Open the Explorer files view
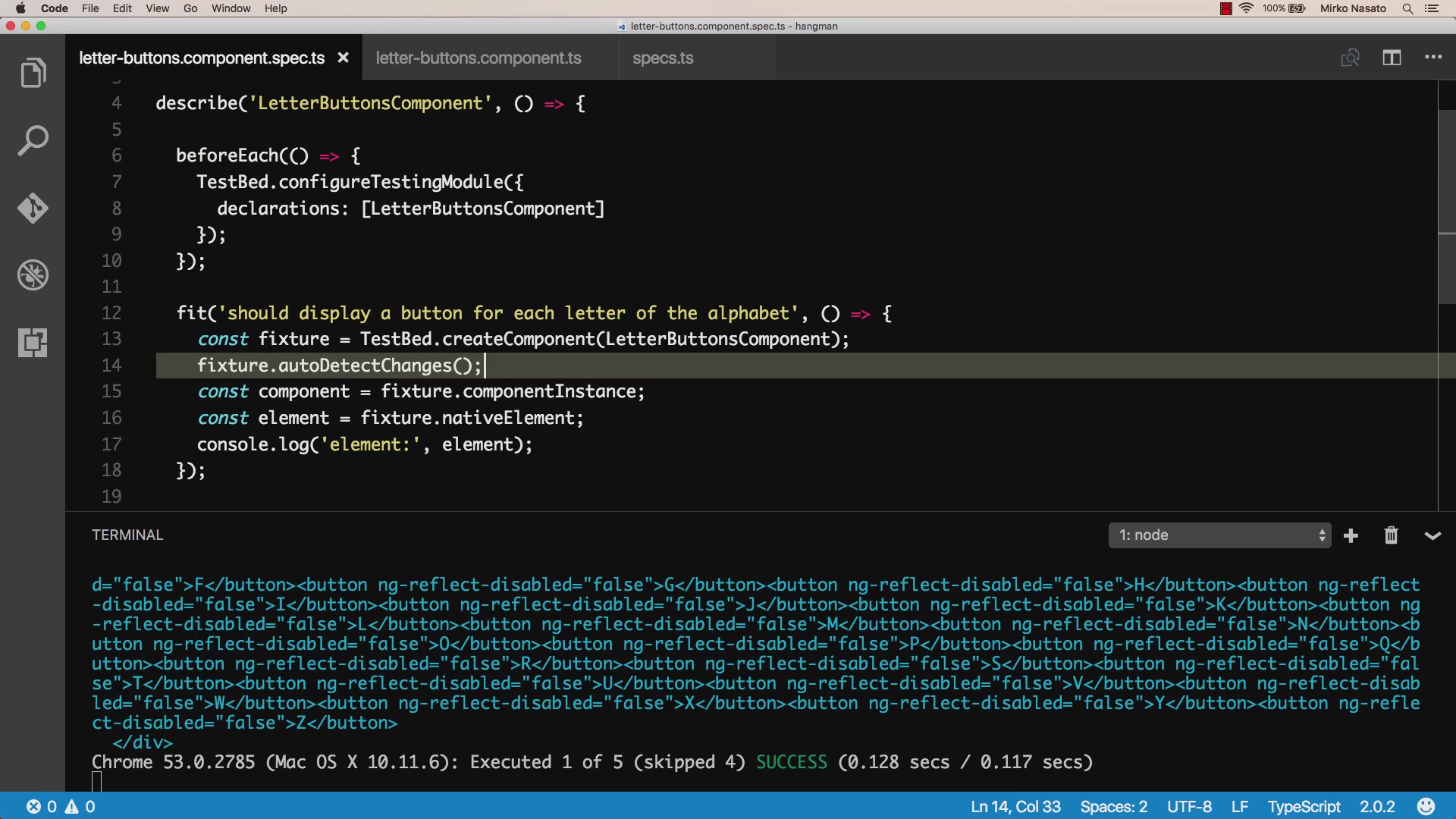Viewport: 1456px width, 819px height. [33, 73]
